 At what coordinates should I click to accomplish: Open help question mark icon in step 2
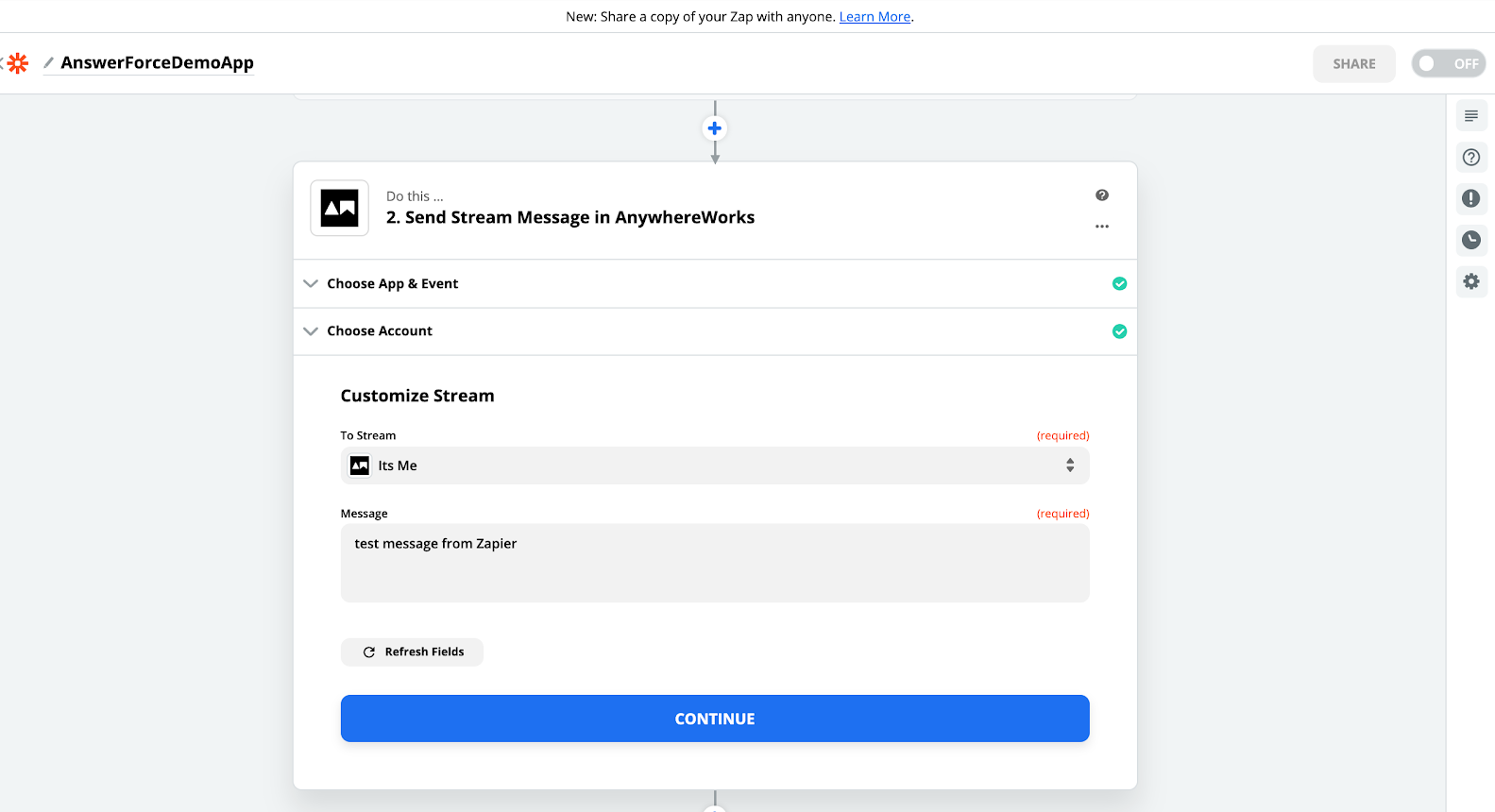(1102, 195)
